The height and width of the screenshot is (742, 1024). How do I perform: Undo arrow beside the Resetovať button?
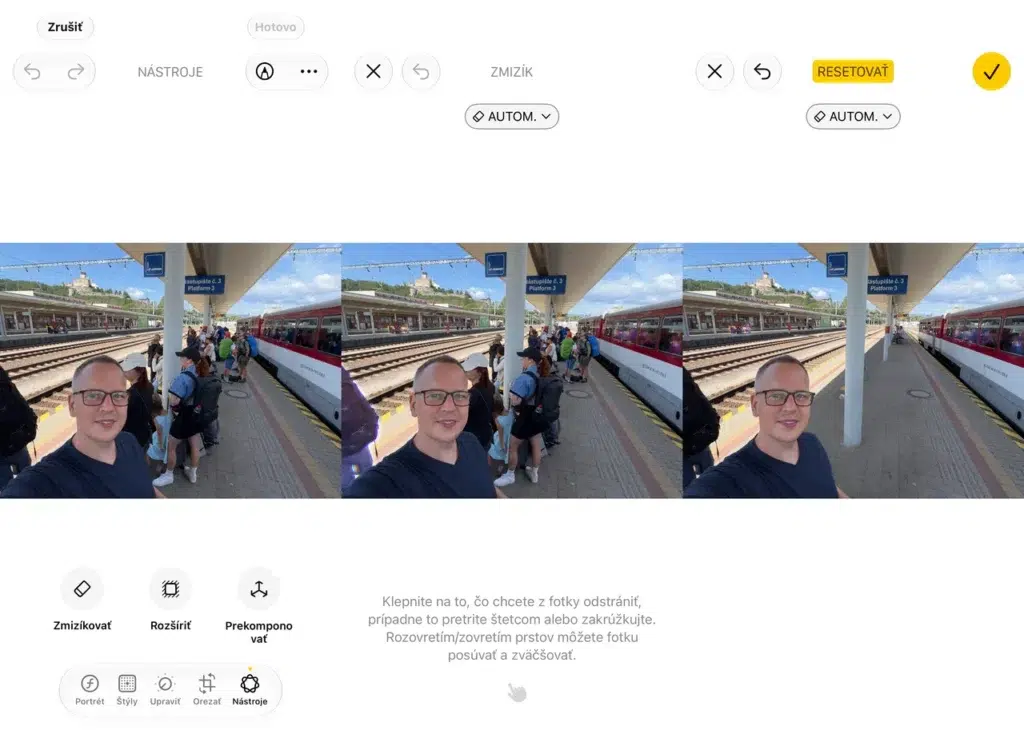click(x=762, y=71)
